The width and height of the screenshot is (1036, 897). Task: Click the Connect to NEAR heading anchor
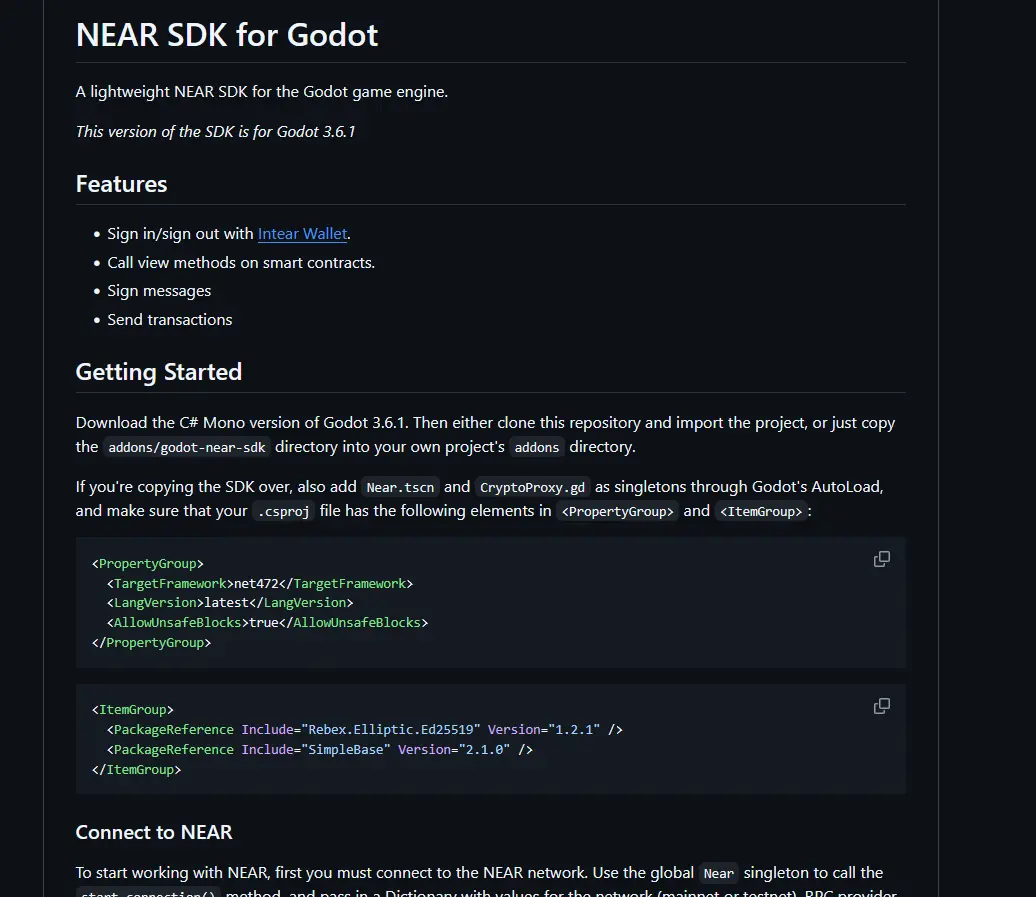click(153, 832)
